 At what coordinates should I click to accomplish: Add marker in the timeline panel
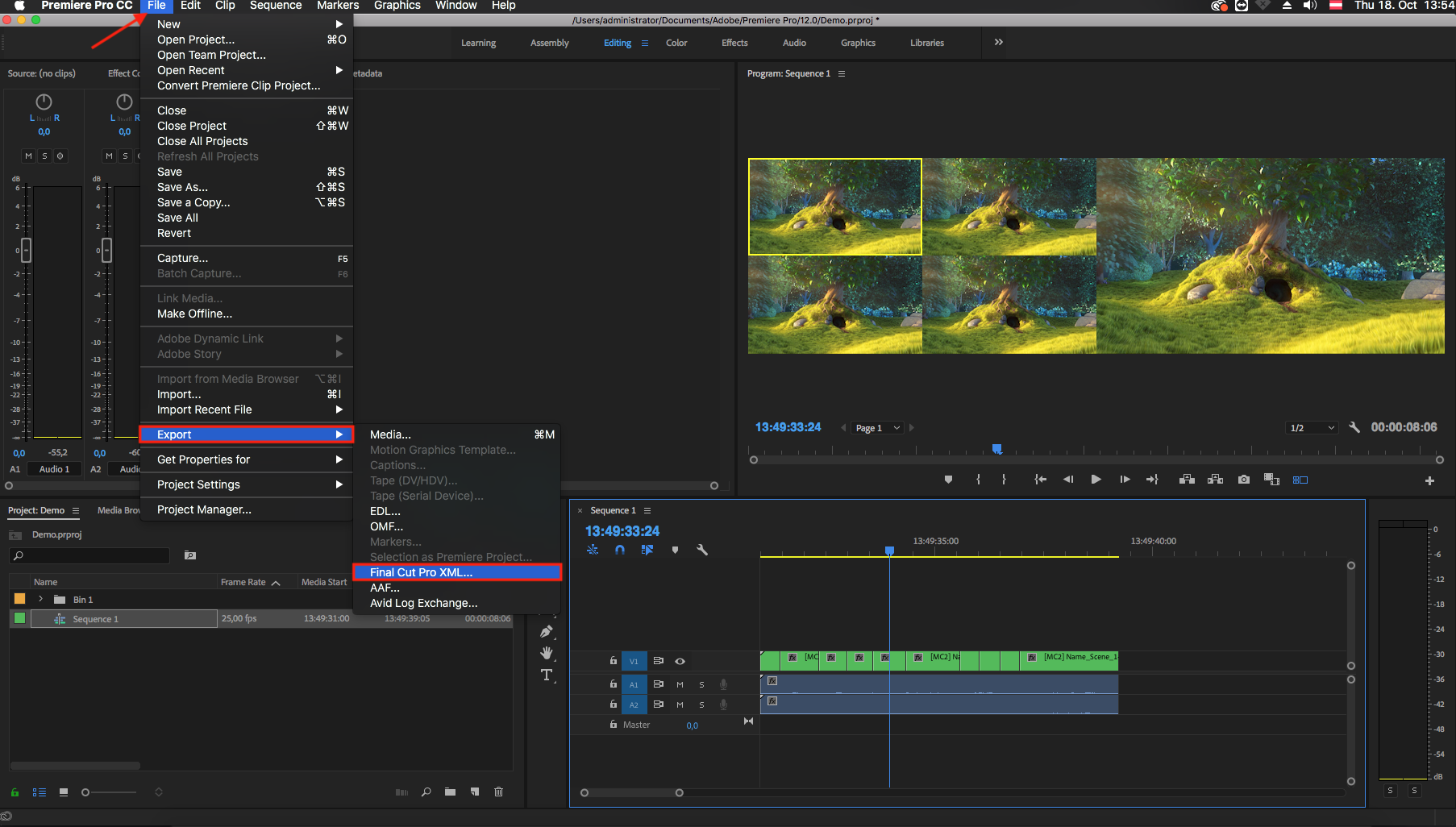click(675, 550)
